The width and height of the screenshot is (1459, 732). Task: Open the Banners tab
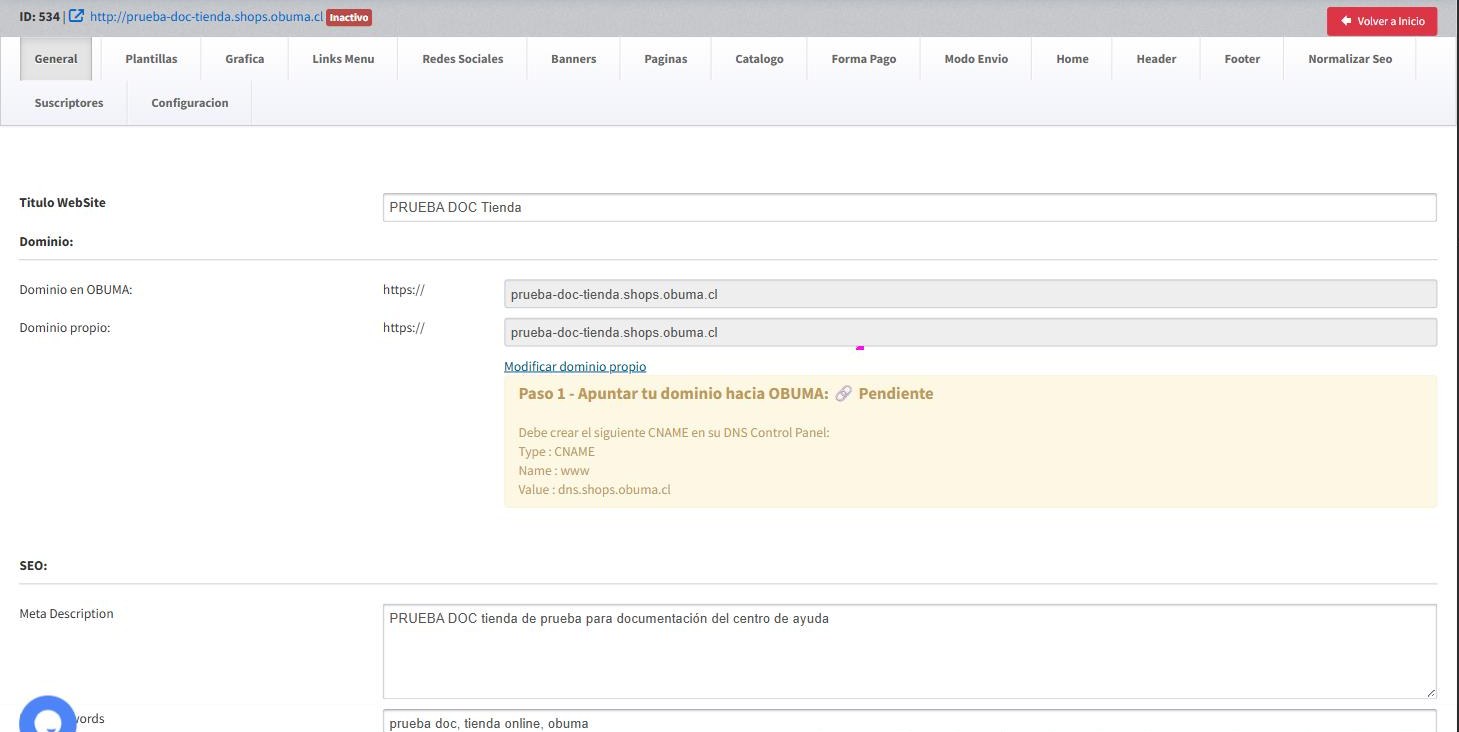(x=574, y=59)
